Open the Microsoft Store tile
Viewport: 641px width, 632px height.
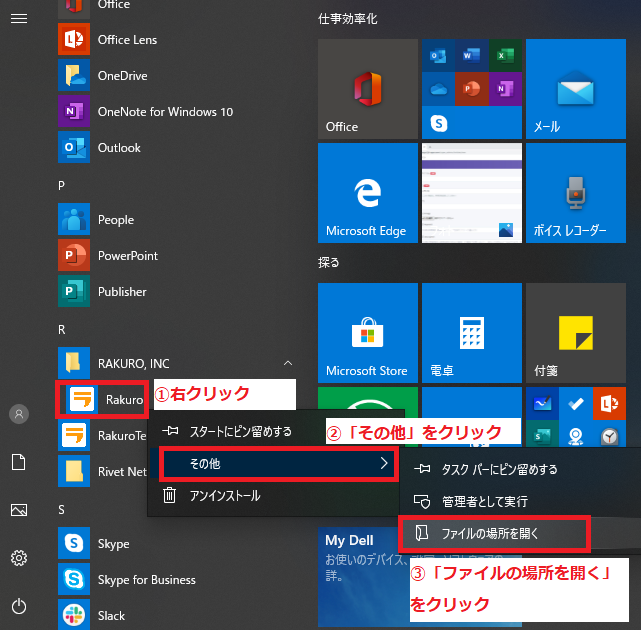point(368,333)
